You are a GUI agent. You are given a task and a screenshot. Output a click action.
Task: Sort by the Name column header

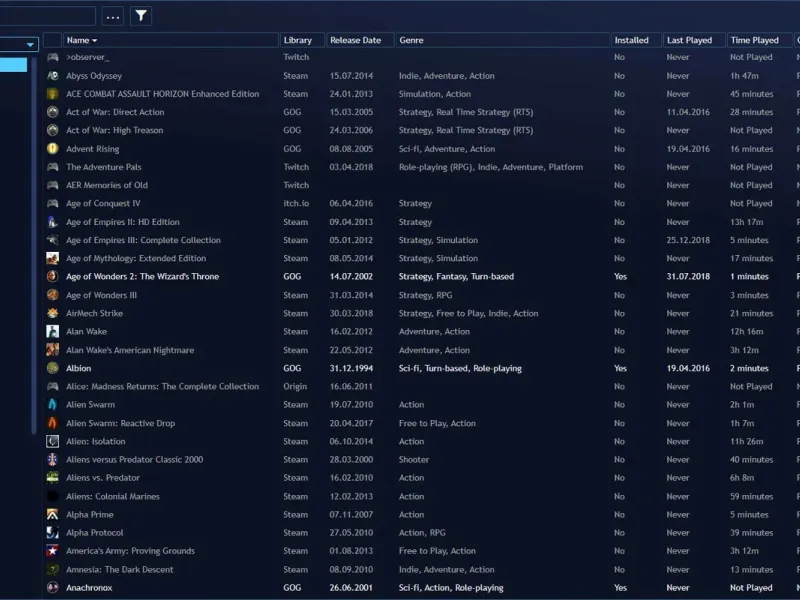point(171,40)
